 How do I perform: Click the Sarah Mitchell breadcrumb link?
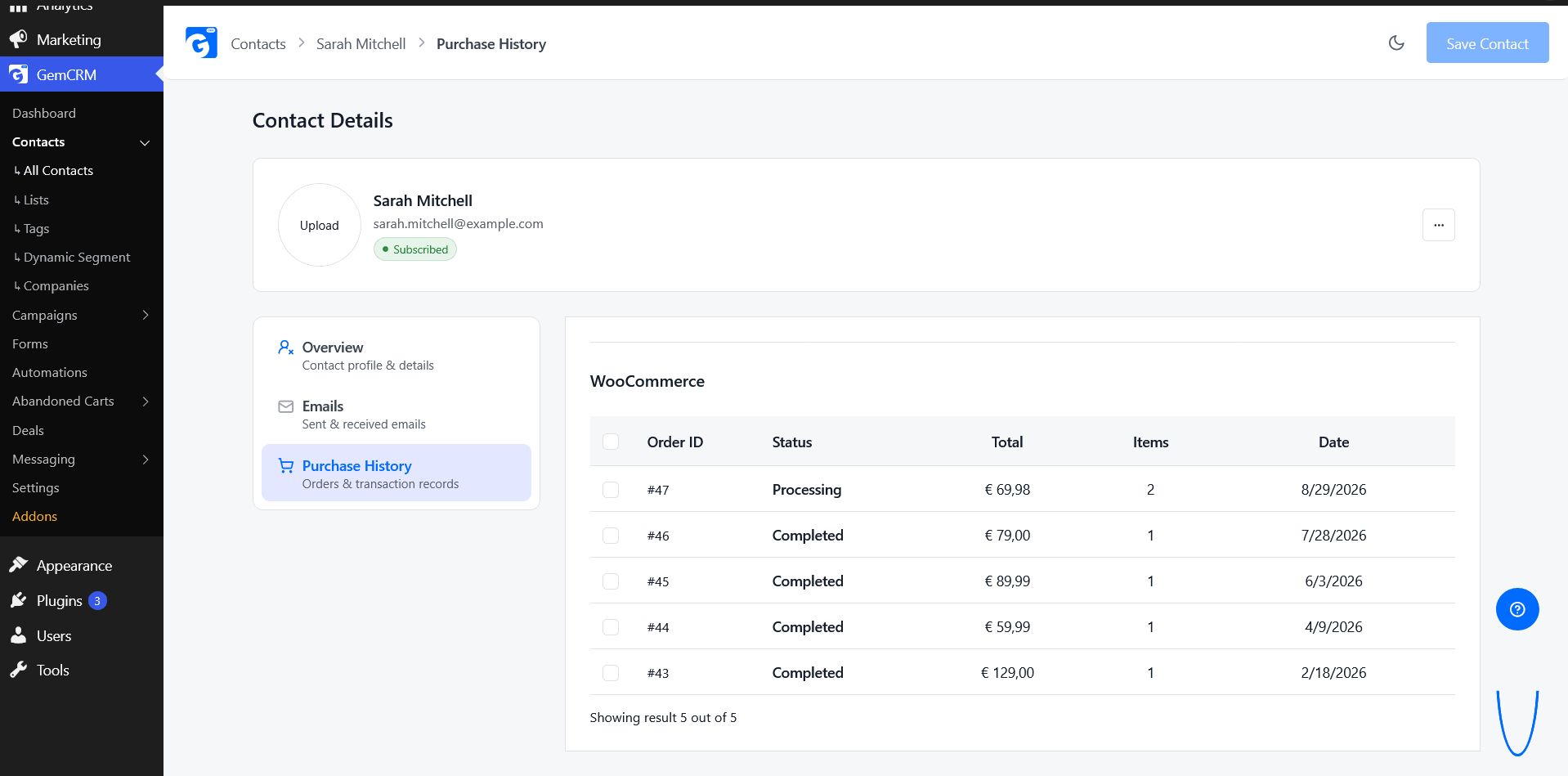tap(361, 43)
